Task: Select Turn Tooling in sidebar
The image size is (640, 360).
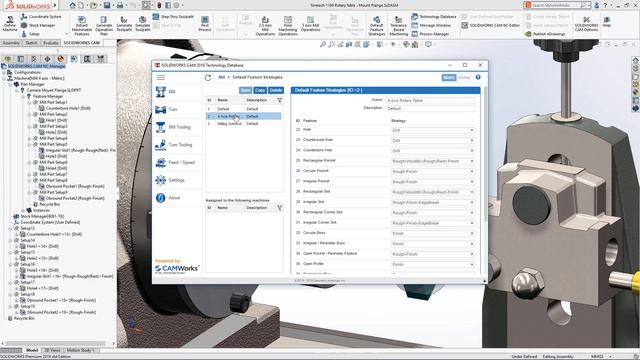Action: [x=178, y=145]
